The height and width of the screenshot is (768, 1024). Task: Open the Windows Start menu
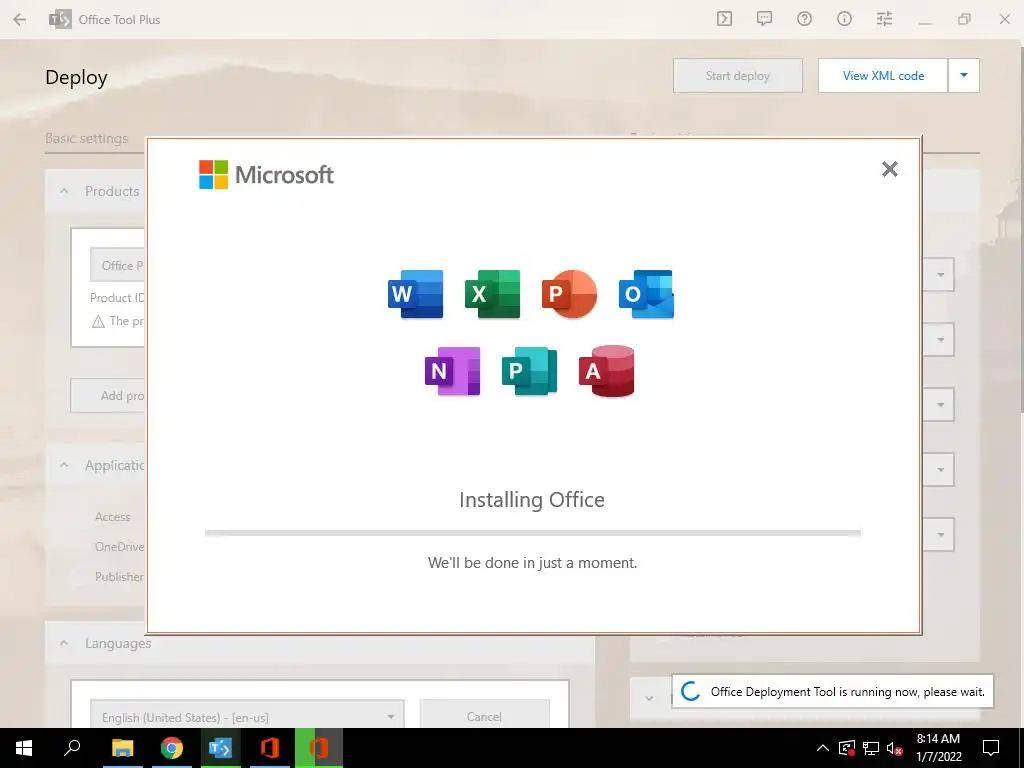coord(24,748)
